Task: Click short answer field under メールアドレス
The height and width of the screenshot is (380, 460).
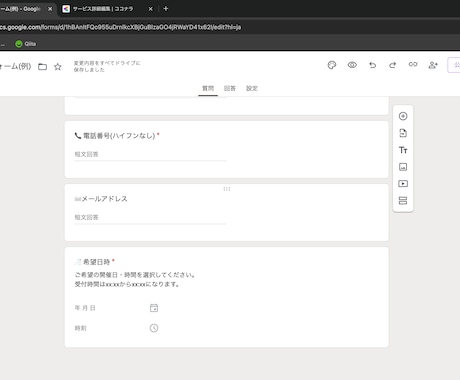Action: [x=150, y=217]
